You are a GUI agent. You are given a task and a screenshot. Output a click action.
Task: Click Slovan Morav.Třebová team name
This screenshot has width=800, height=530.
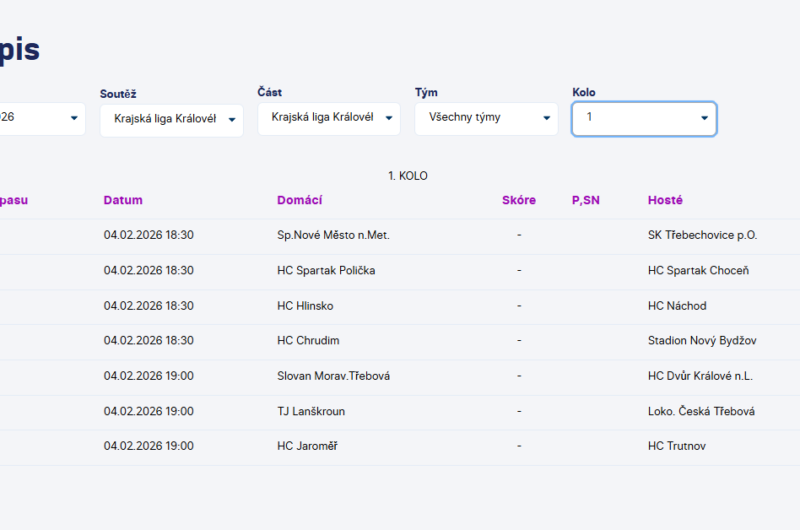[x=333, y=376]
